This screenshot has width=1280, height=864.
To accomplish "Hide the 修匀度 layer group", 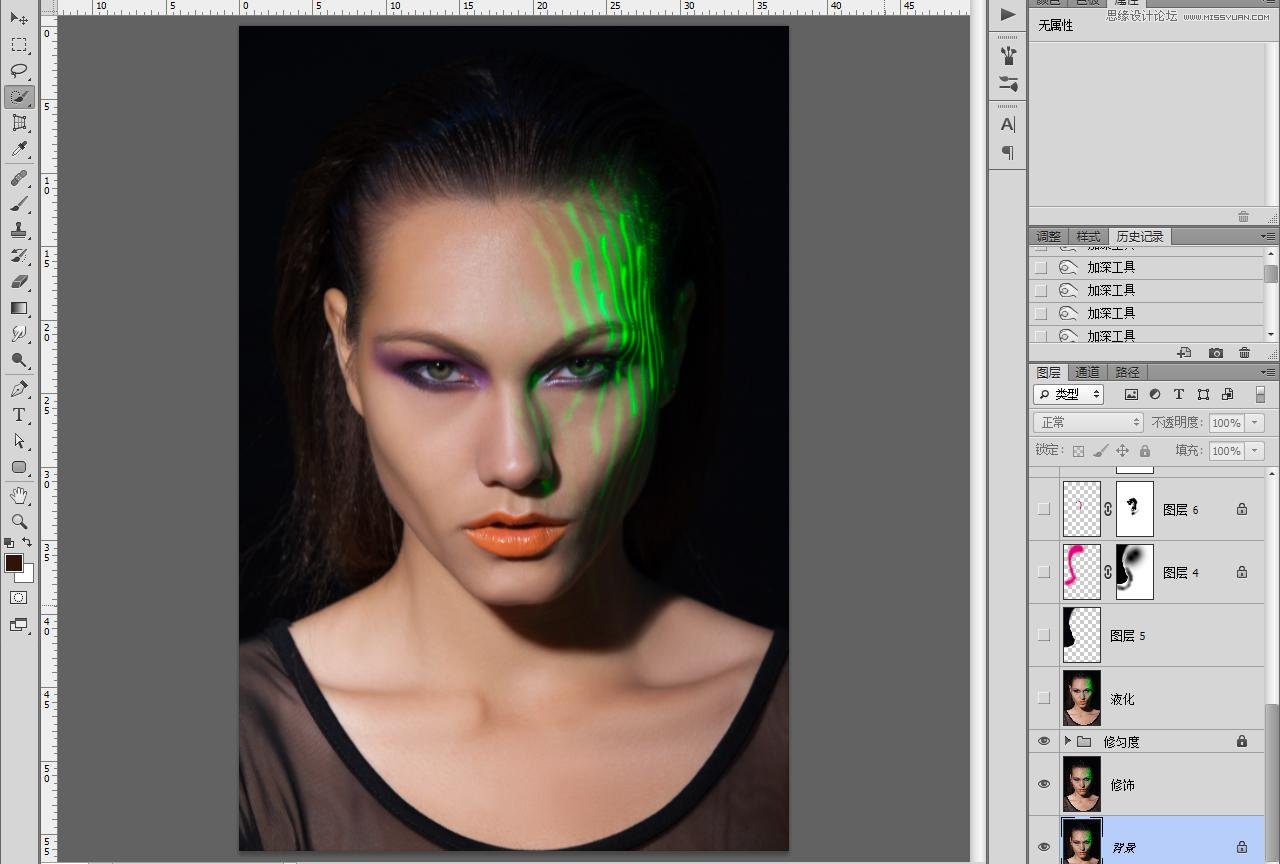I will [1044, 741].
